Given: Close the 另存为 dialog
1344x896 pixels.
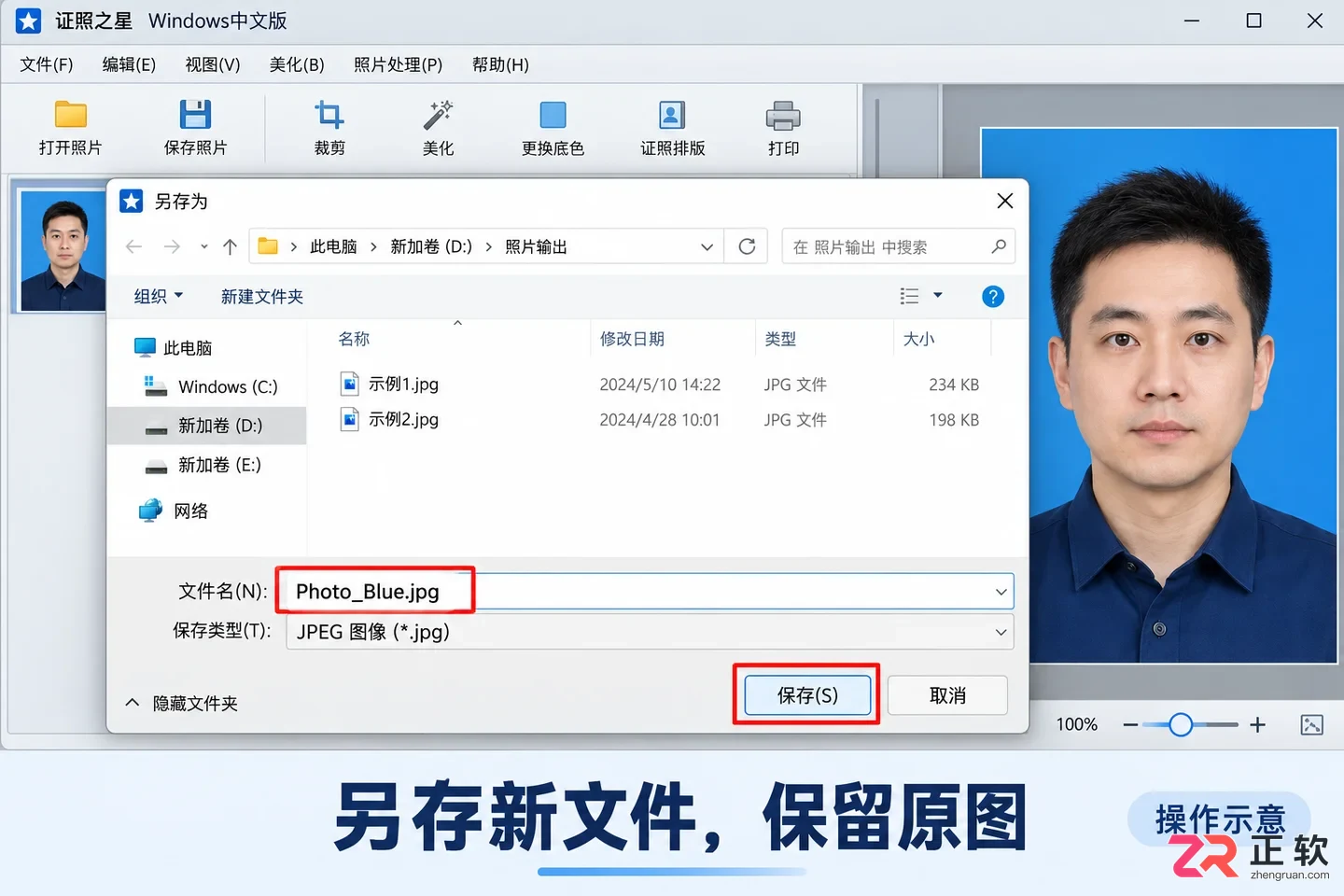Looking at the screenshot, I should point(1005,201).
